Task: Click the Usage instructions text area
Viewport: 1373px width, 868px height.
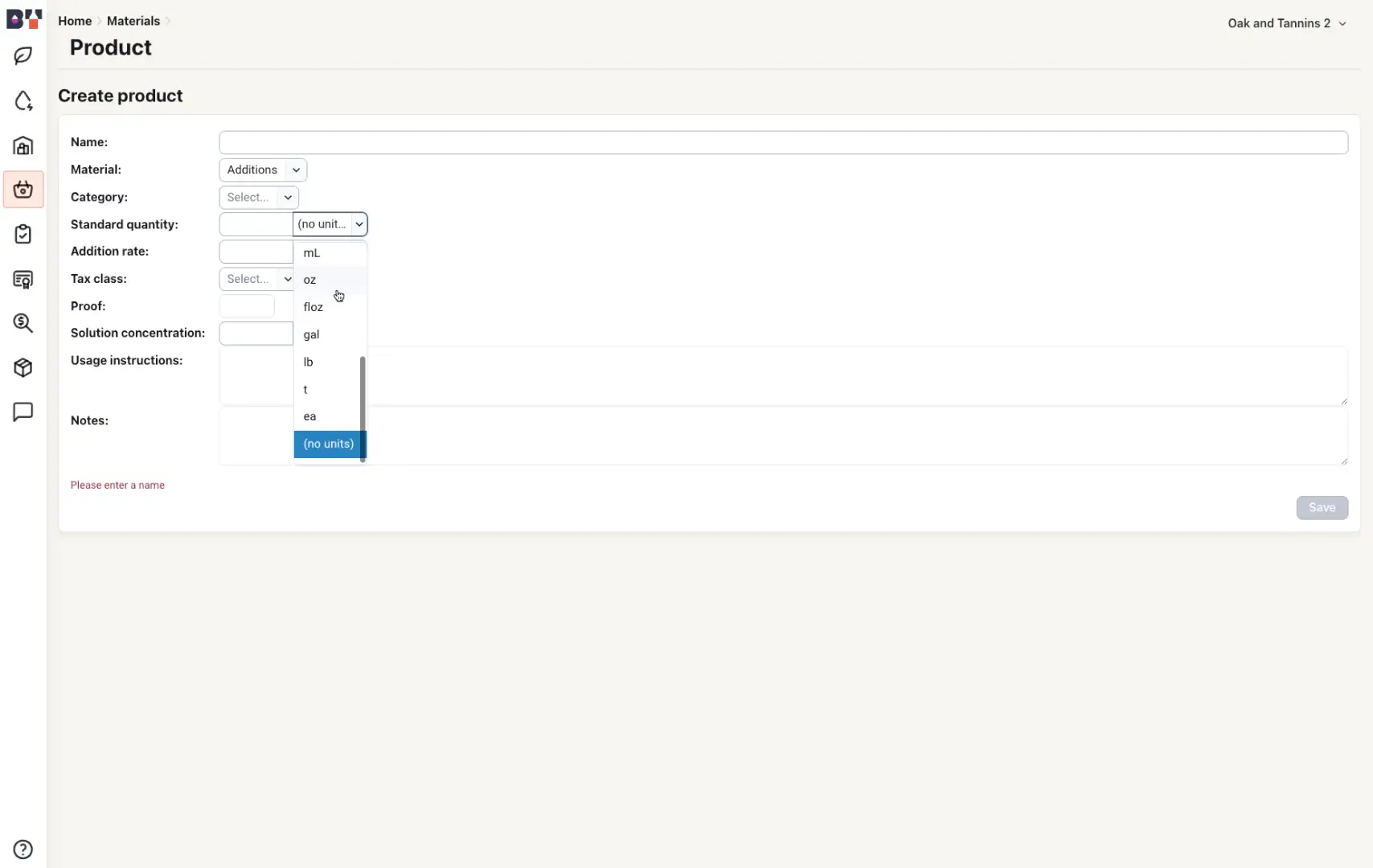Action: coord(783,376)
